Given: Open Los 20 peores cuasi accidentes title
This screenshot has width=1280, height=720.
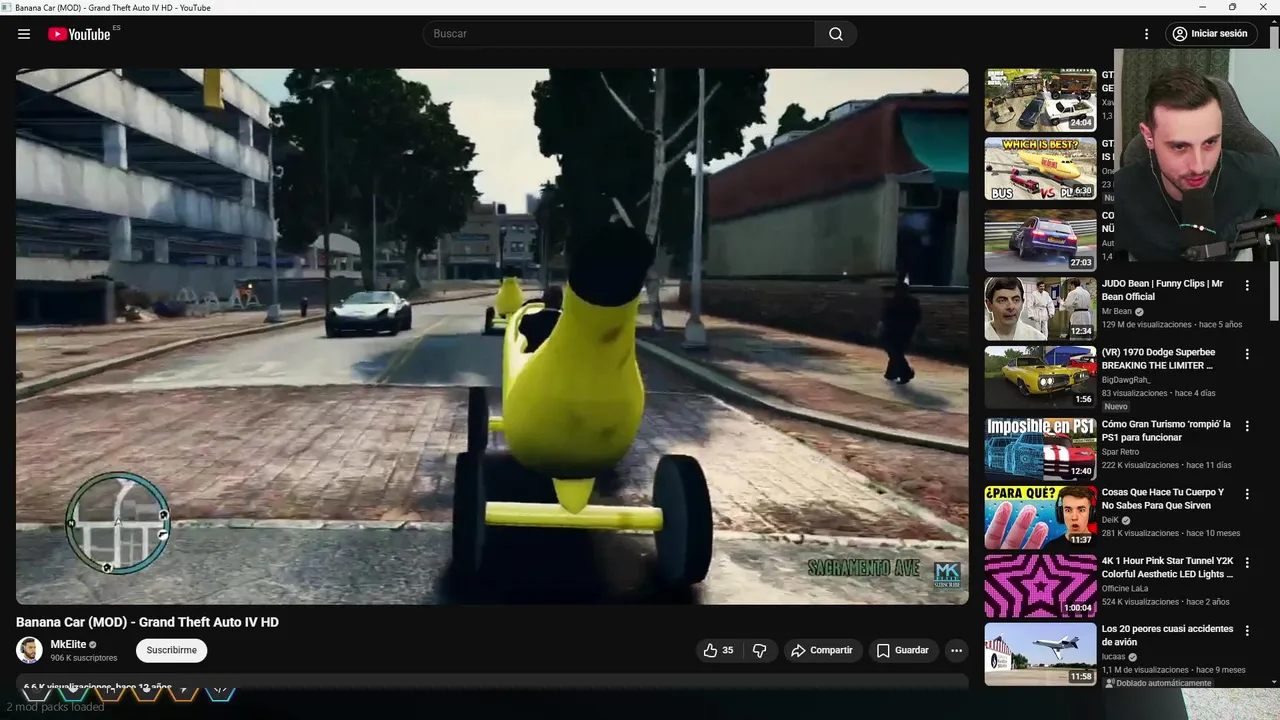Looking at the screenshot, I should coord(1168,635).
